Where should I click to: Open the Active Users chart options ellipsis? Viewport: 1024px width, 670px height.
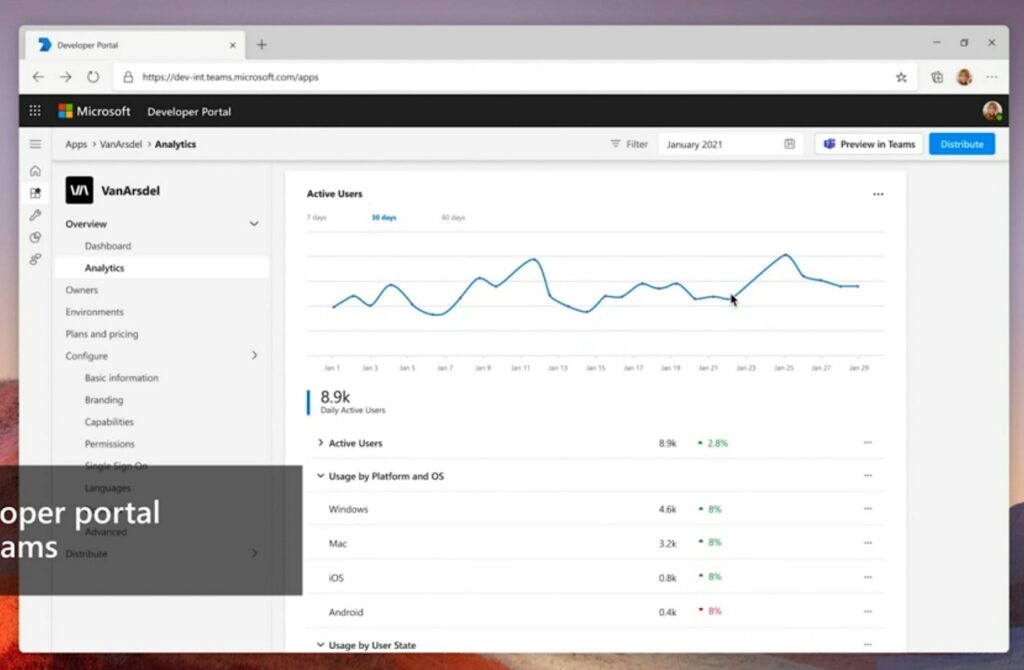point(878,193)
